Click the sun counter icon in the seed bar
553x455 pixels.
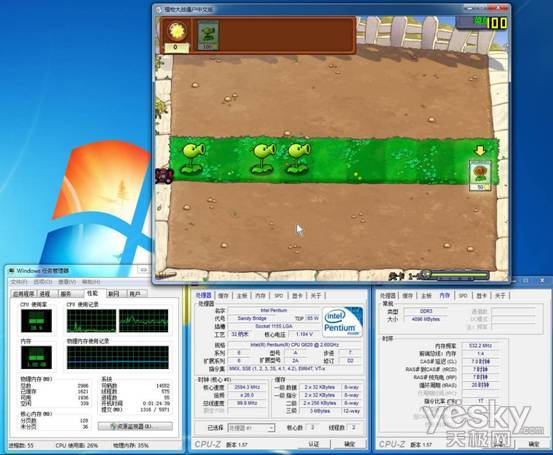pos(176,31)
